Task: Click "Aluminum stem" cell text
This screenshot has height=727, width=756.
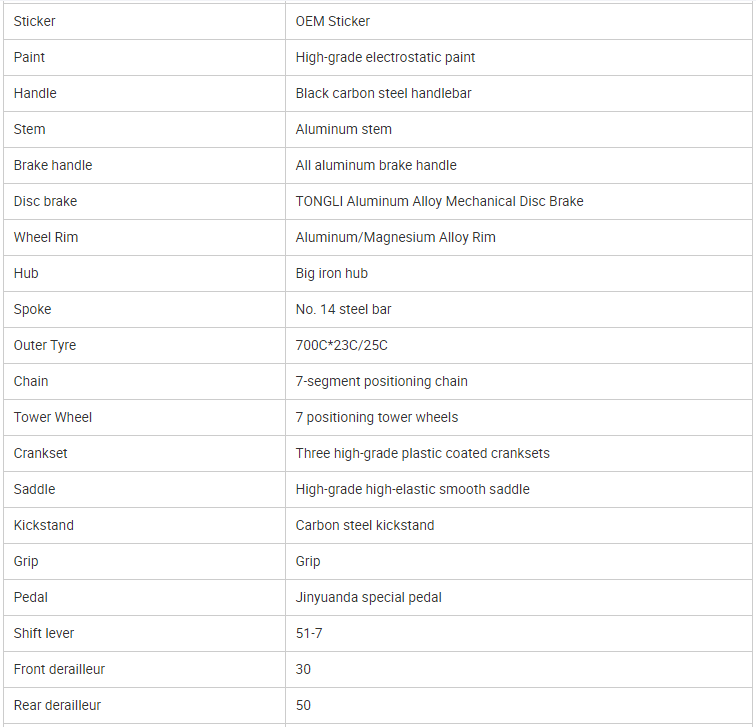Action: coord(343,129)
